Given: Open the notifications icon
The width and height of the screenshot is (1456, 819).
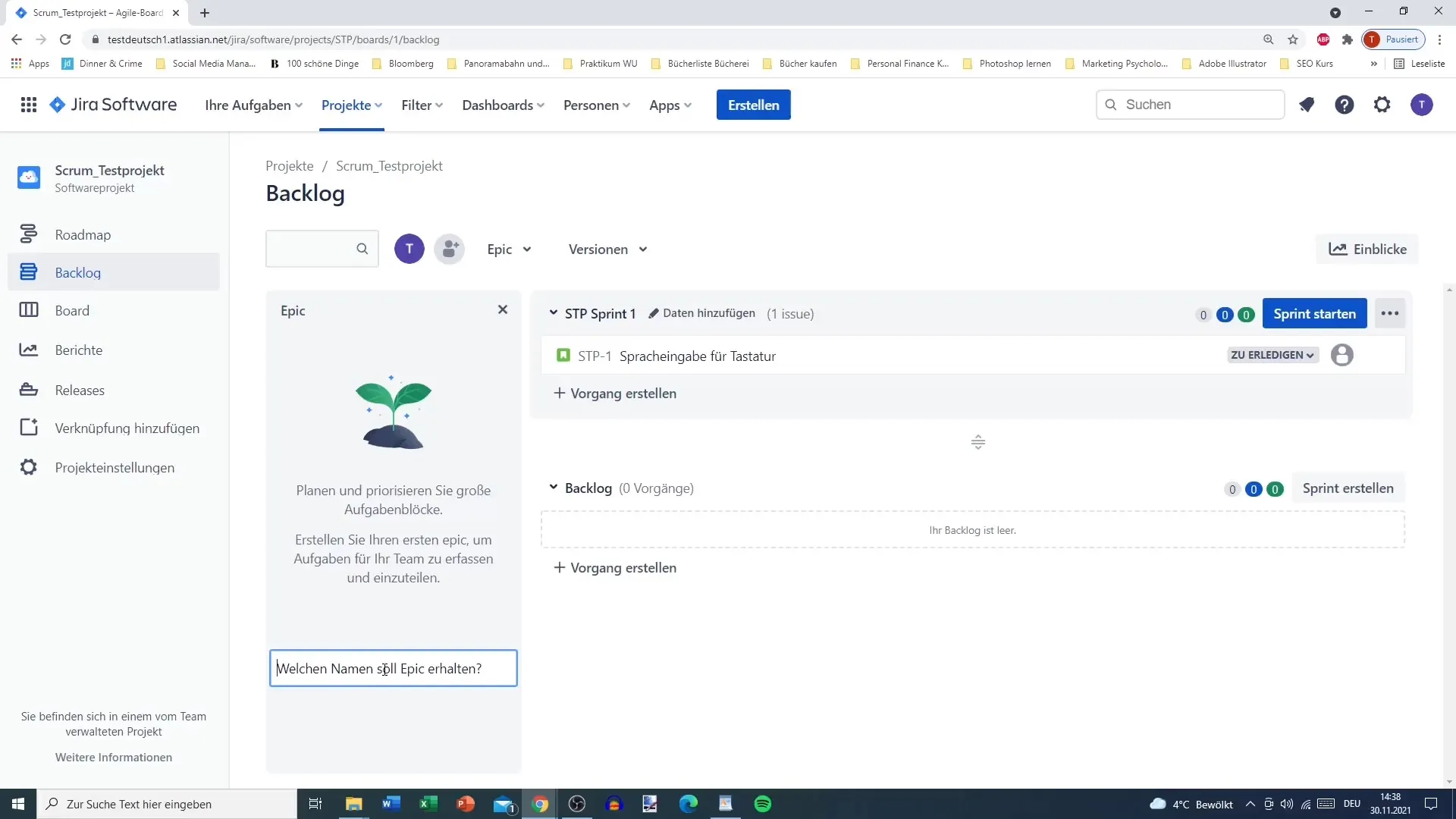Looking at the screenshot, I should (x=1306, y=105).
